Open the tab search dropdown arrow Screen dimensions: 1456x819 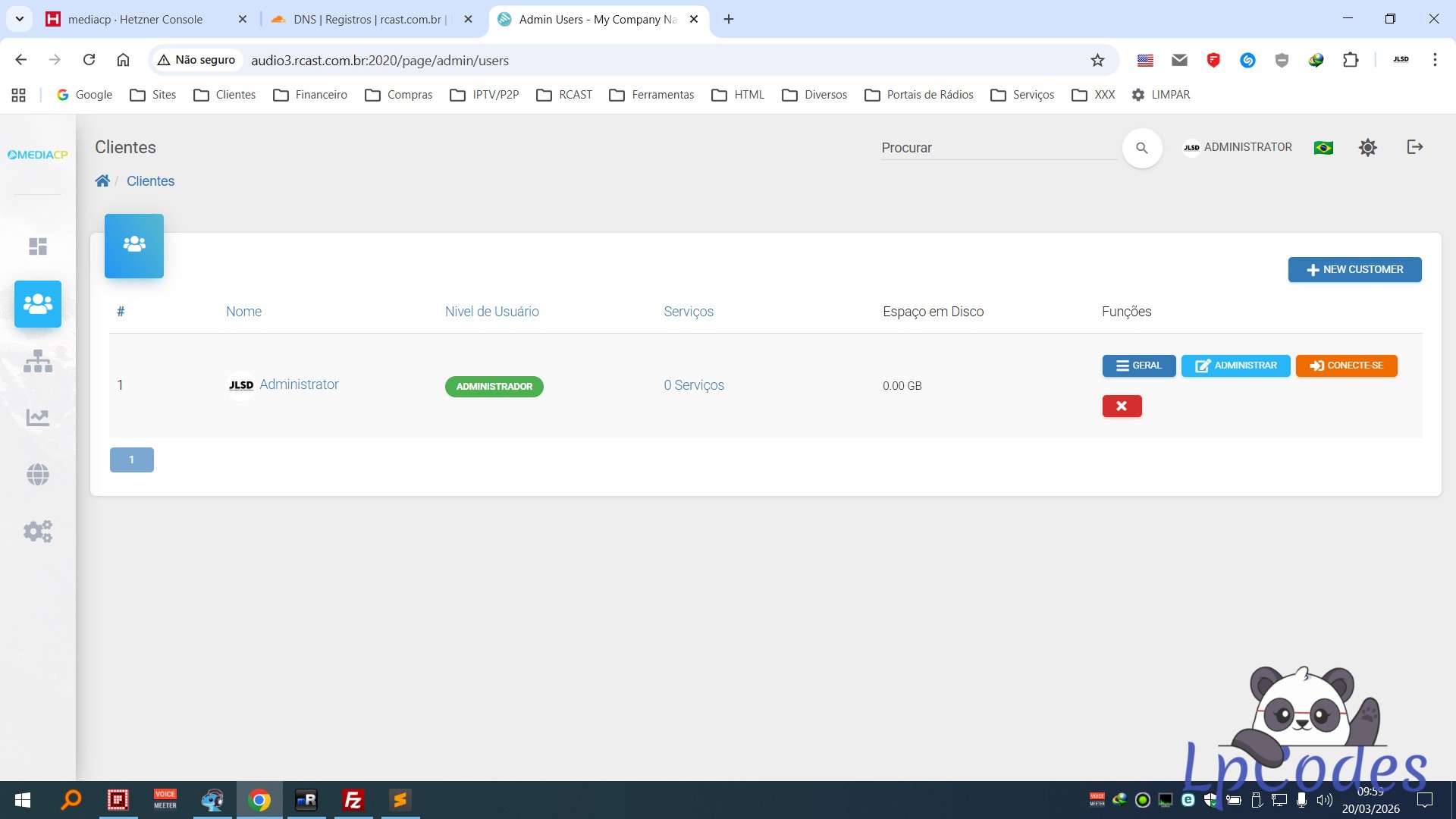click(x=20, y=19)
